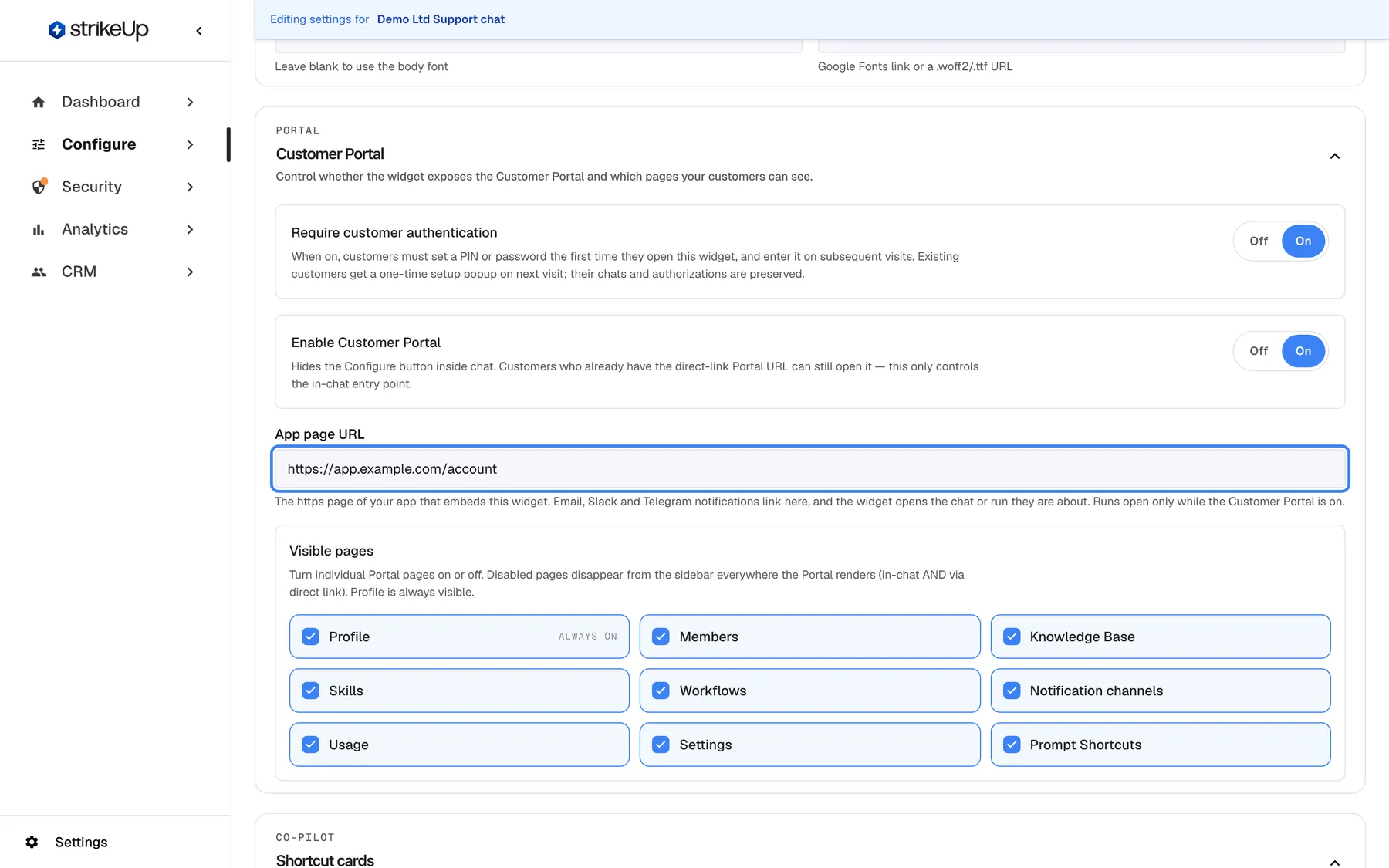Collapse the Shortcut cards section

(1334, 862)
